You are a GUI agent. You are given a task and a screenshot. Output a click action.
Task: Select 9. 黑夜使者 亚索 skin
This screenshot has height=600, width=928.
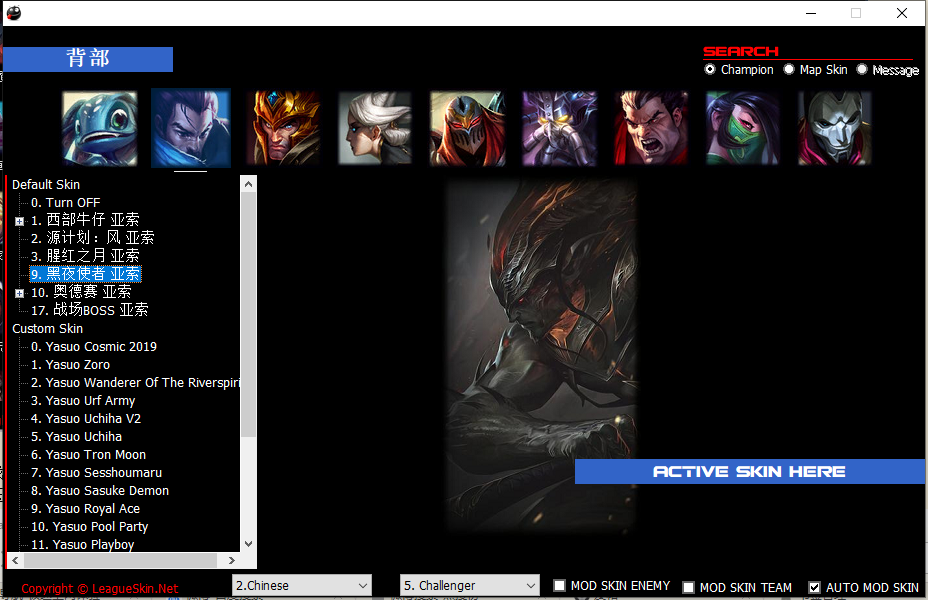tap(85, 274)
